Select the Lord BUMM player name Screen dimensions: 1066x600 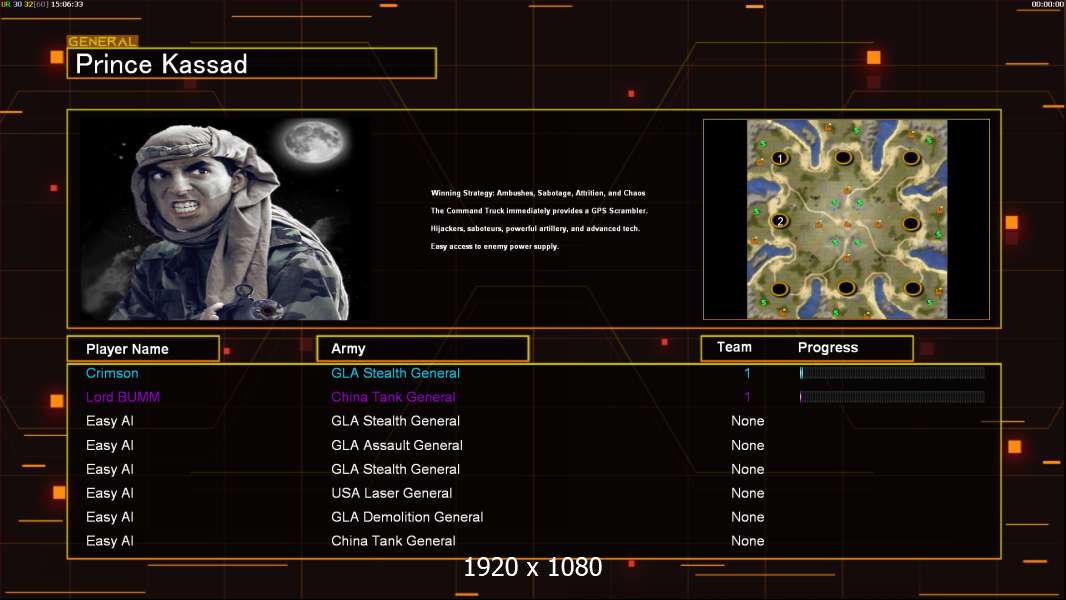point(123,397)
